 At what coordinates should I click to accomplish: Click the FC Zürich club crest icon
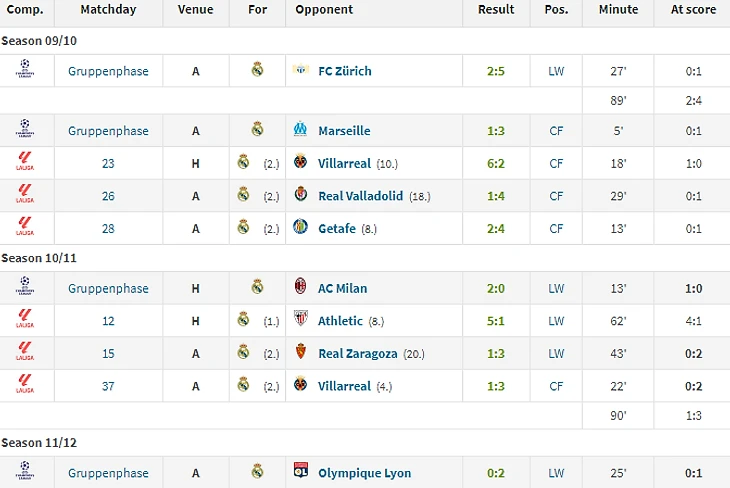[x=301, y=69]
